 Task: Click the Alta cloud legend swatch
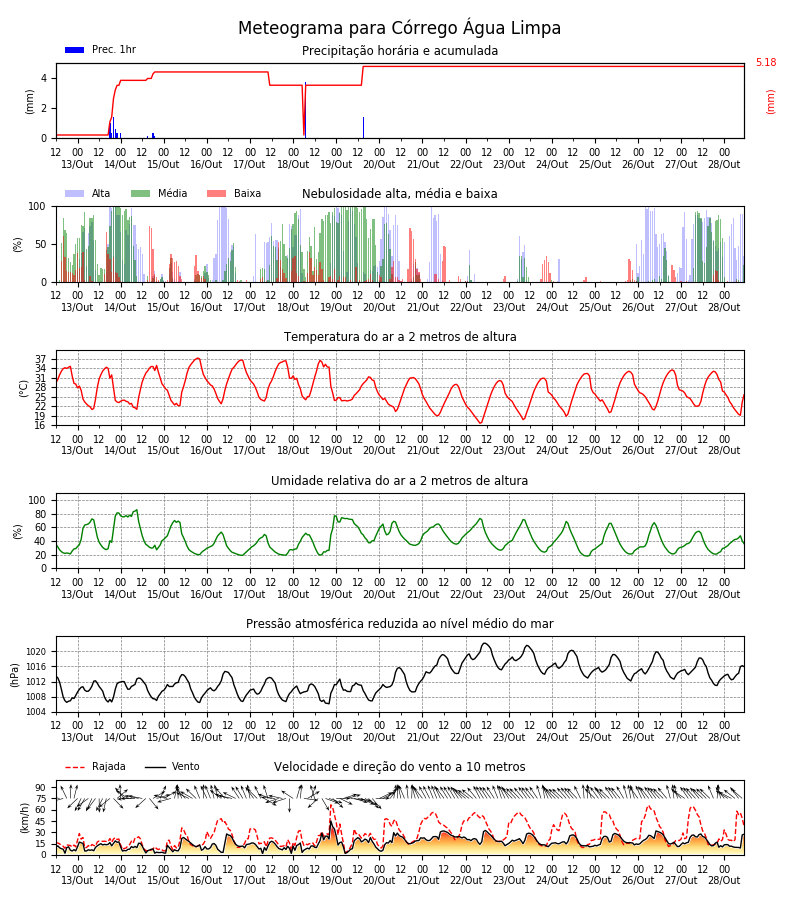click(75, 193)
